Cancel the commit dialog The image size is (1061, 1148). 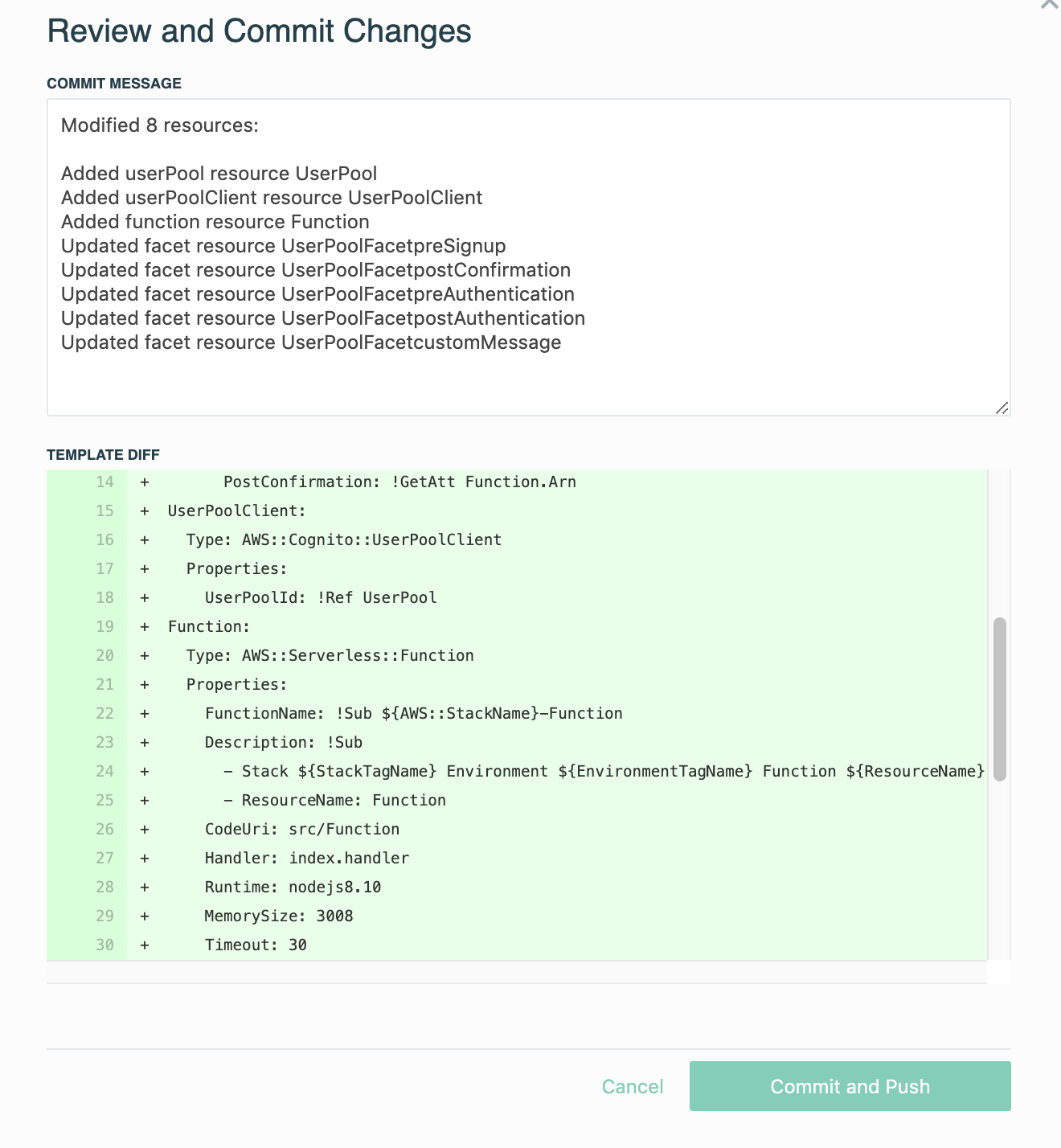[x=633, y=1087]
